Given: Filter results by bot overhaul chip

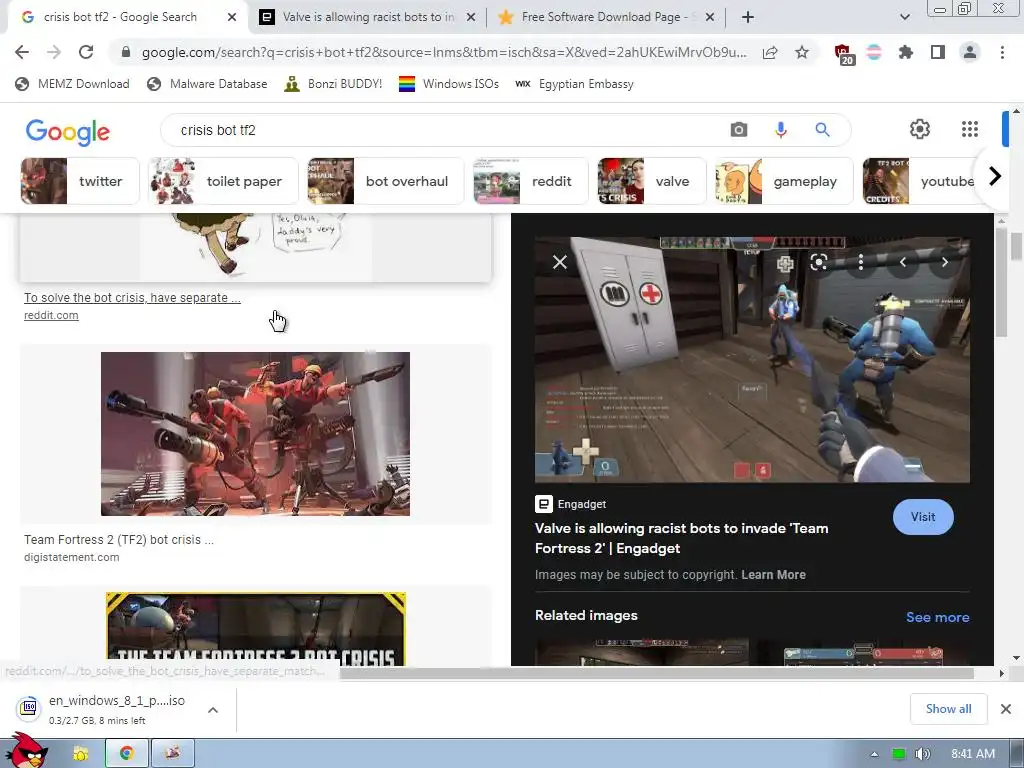Looking at the screenshot, I should click(x=385, y=181).
